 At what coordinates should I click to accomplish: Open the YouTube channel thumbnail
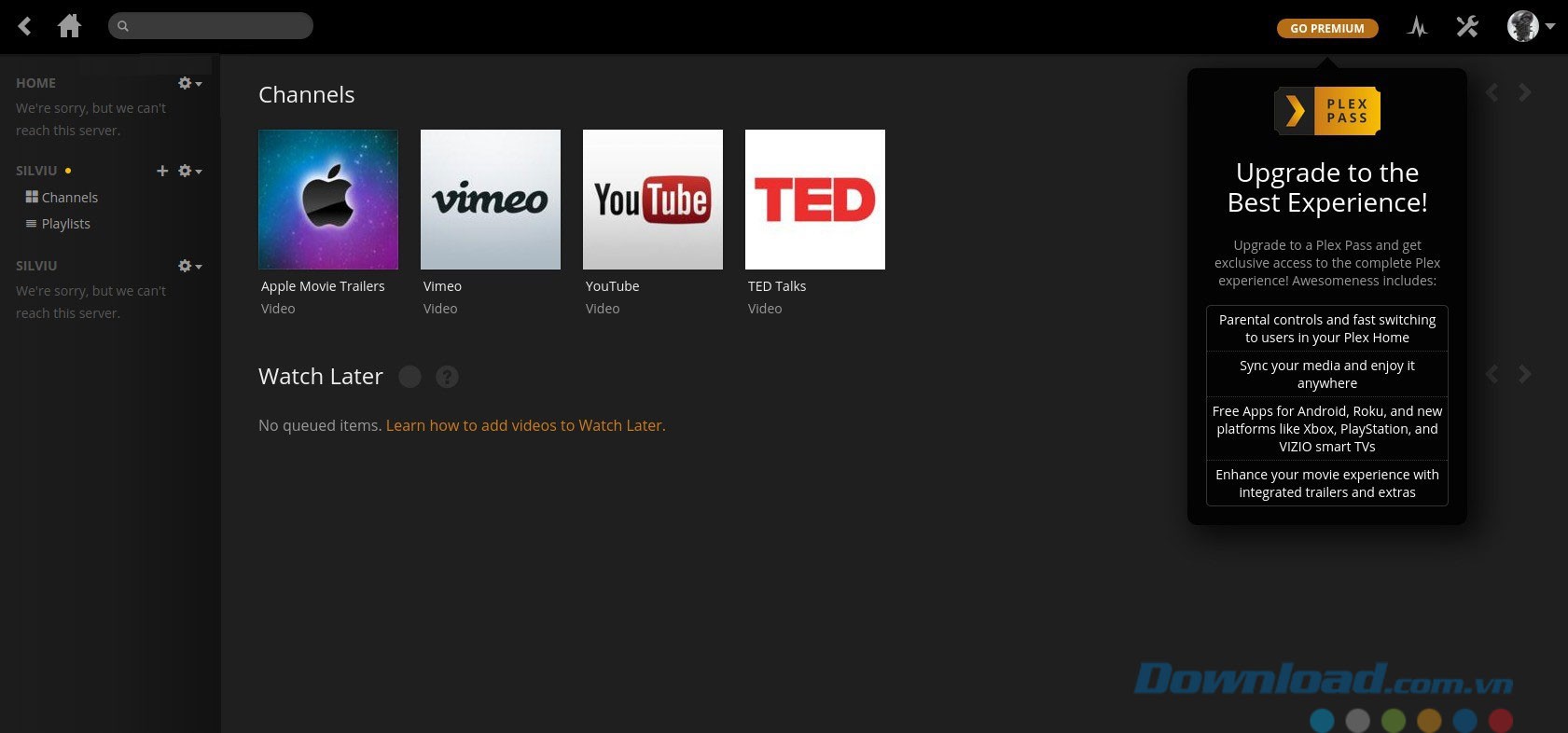click(x=652, y=200)
